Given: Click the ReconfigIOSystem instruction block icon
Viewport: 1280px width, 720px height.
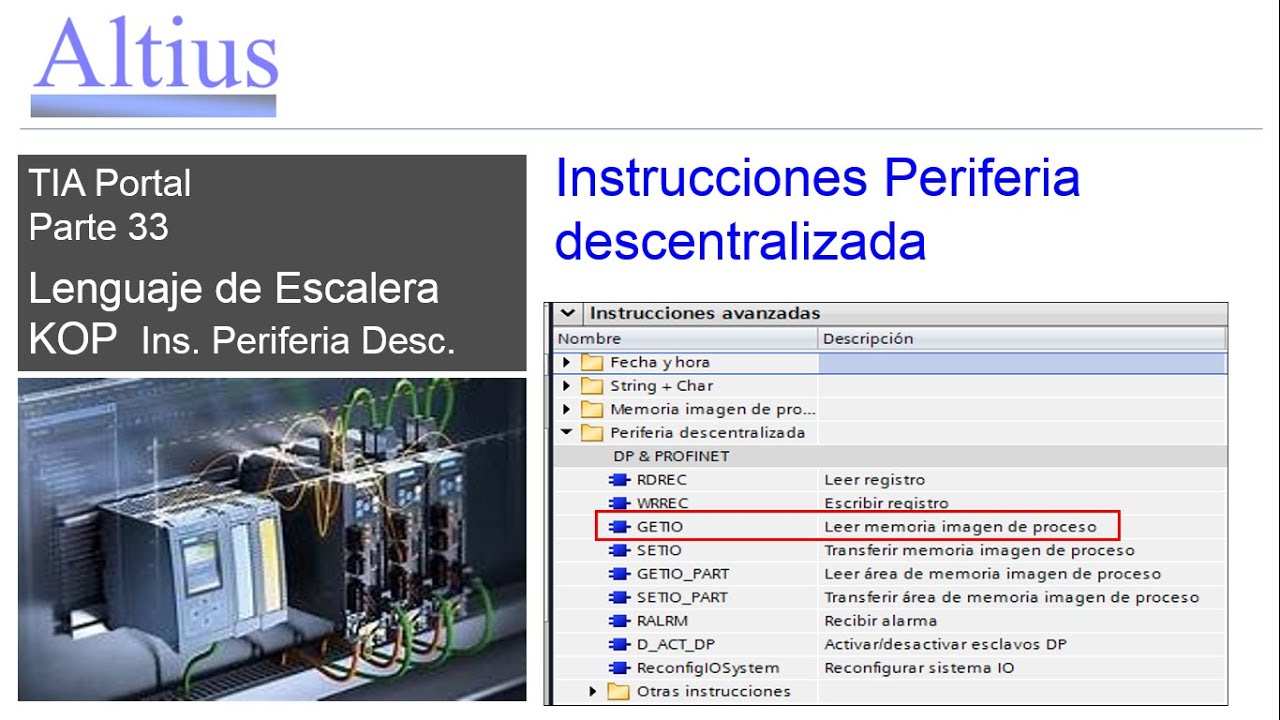Looking at the screenshot, I should [x=620, y=668].
